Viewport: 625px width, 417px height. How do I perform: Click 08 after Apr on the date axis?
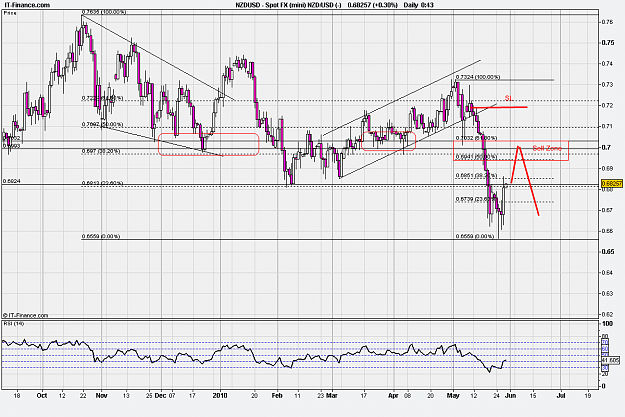pos(407,395)
